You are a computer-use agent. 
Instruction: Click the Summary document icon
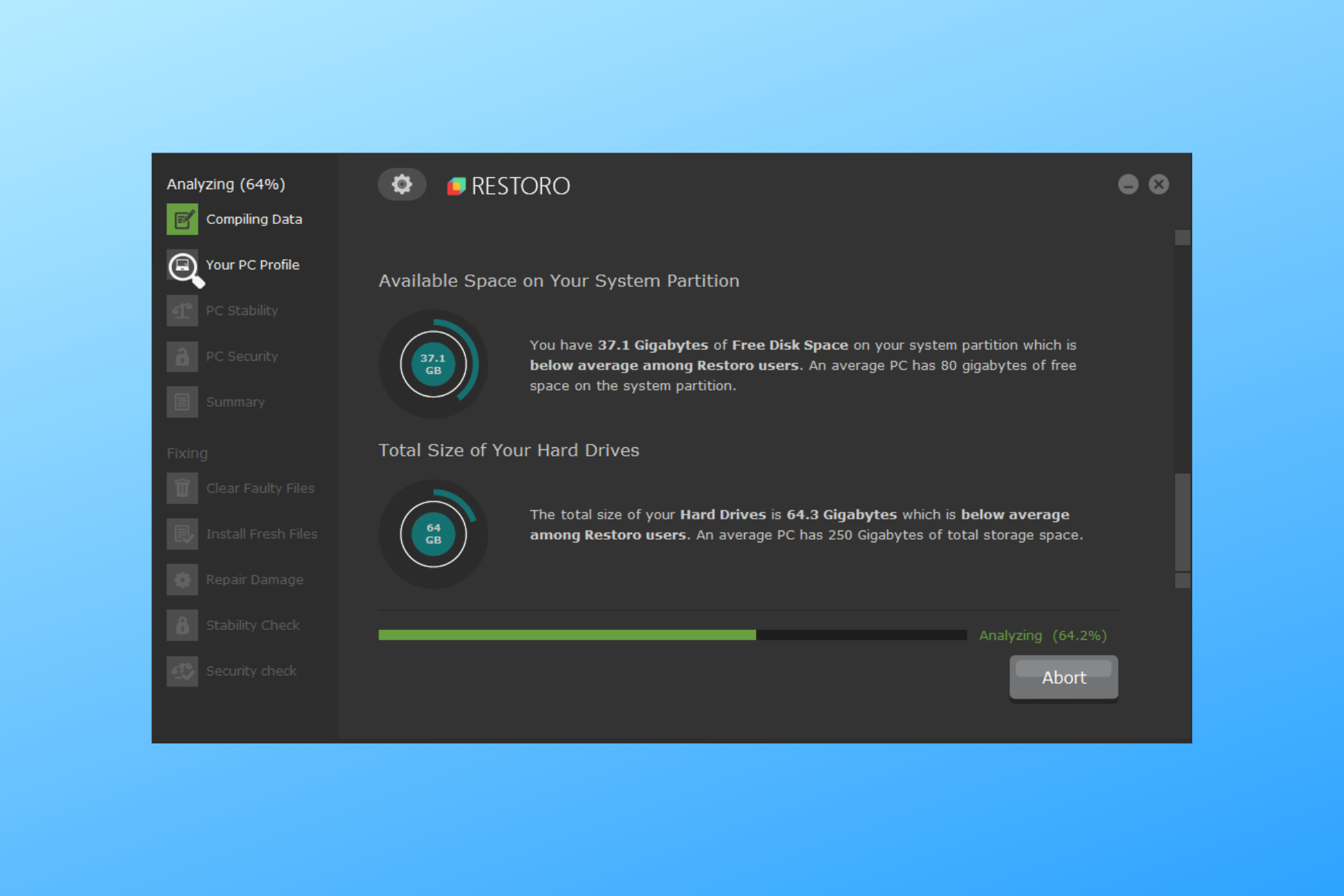point(182,402)
